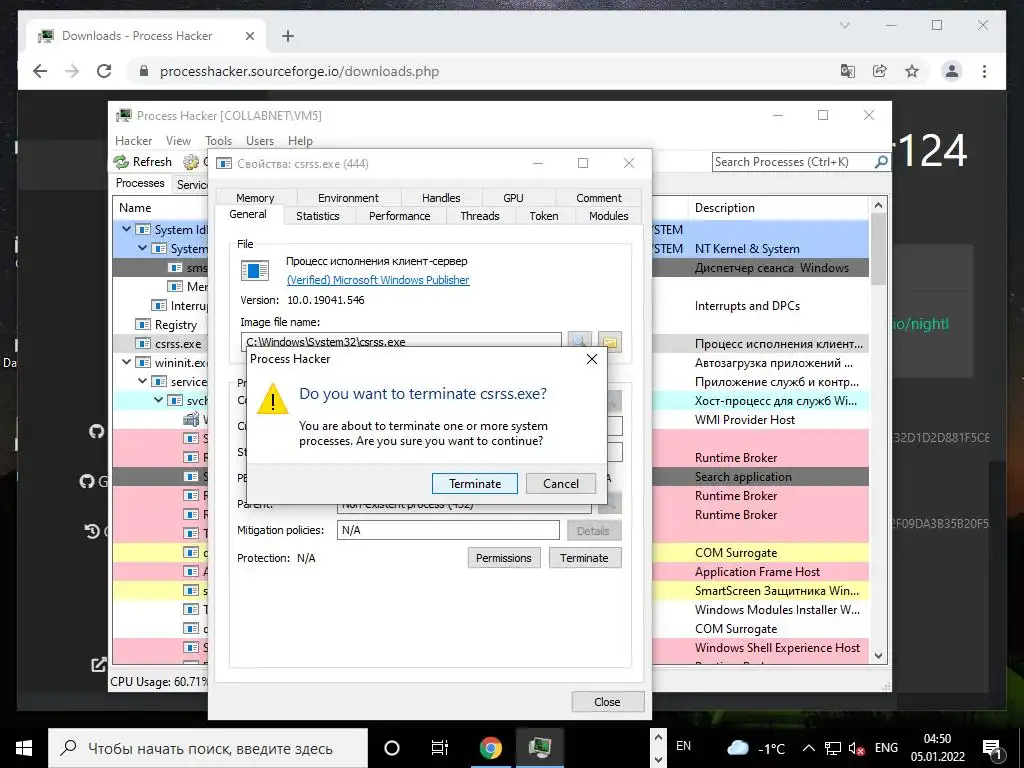Open the Chrome profile icon
Viewport: 1024px width, 768px height.
pyautogui.click(x=952, y=71)
